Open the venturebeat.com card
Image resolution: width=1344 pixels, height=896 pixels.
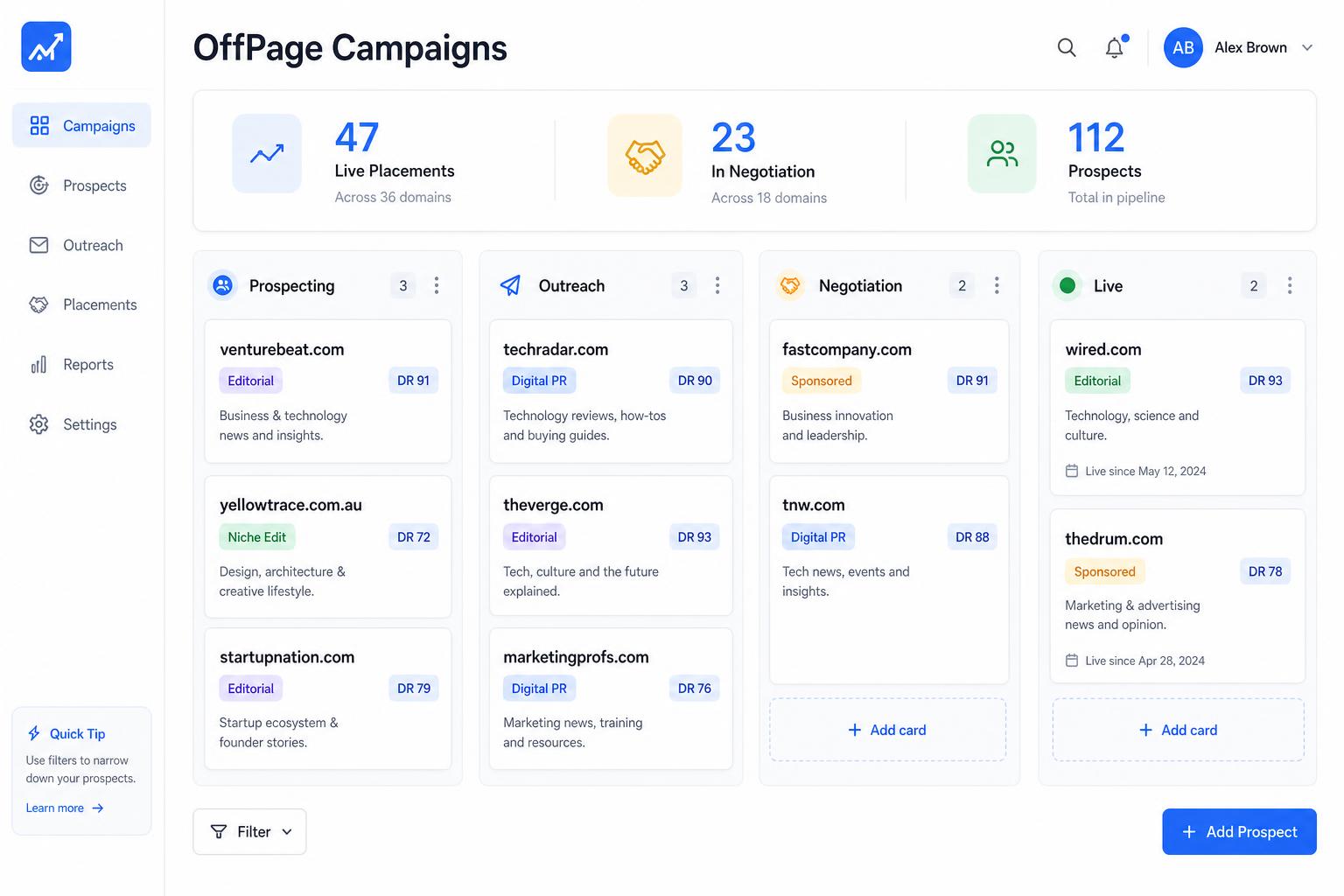click(328, 391)
